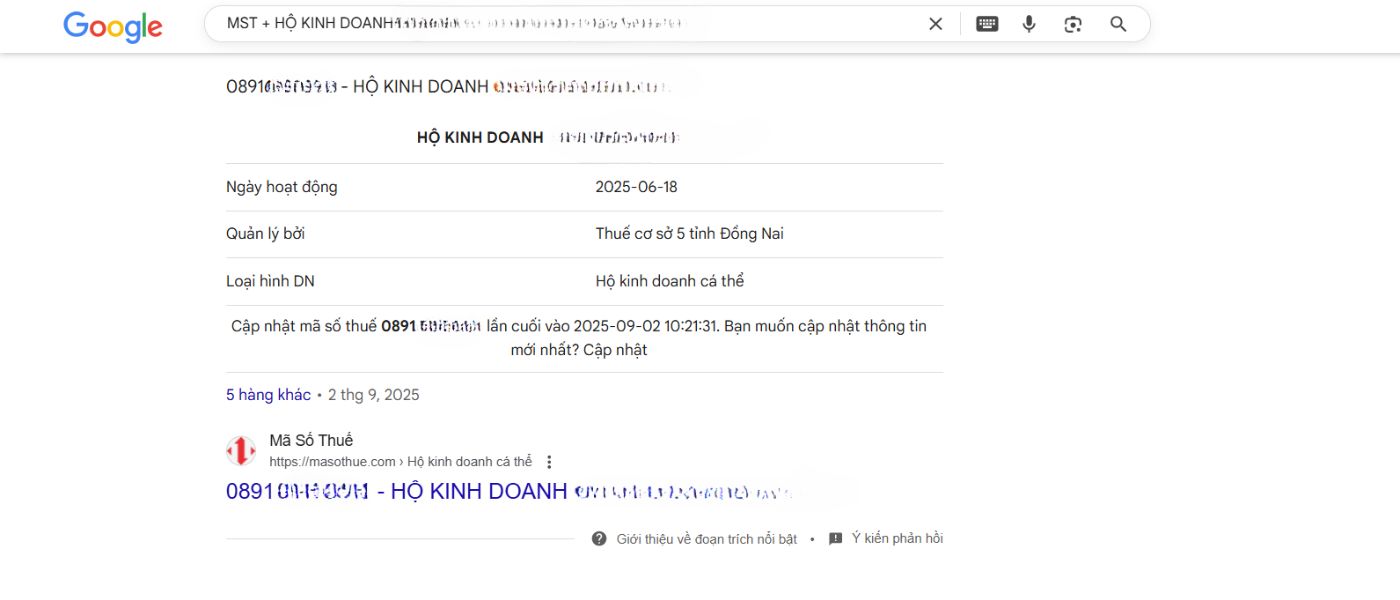Open the Google homepage logo
This screenshot has height=600, width=1400.
[x=113, y=25]
